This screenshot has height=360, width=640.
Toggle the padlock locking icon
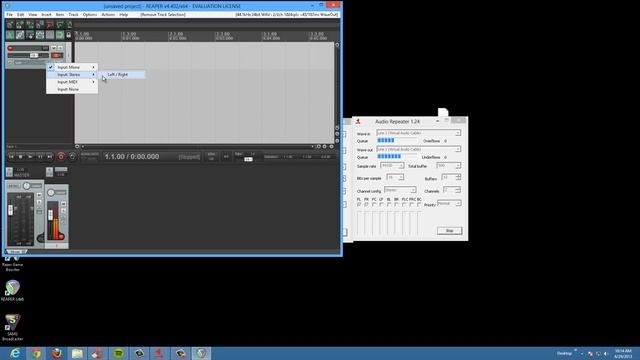coord(69,35)
